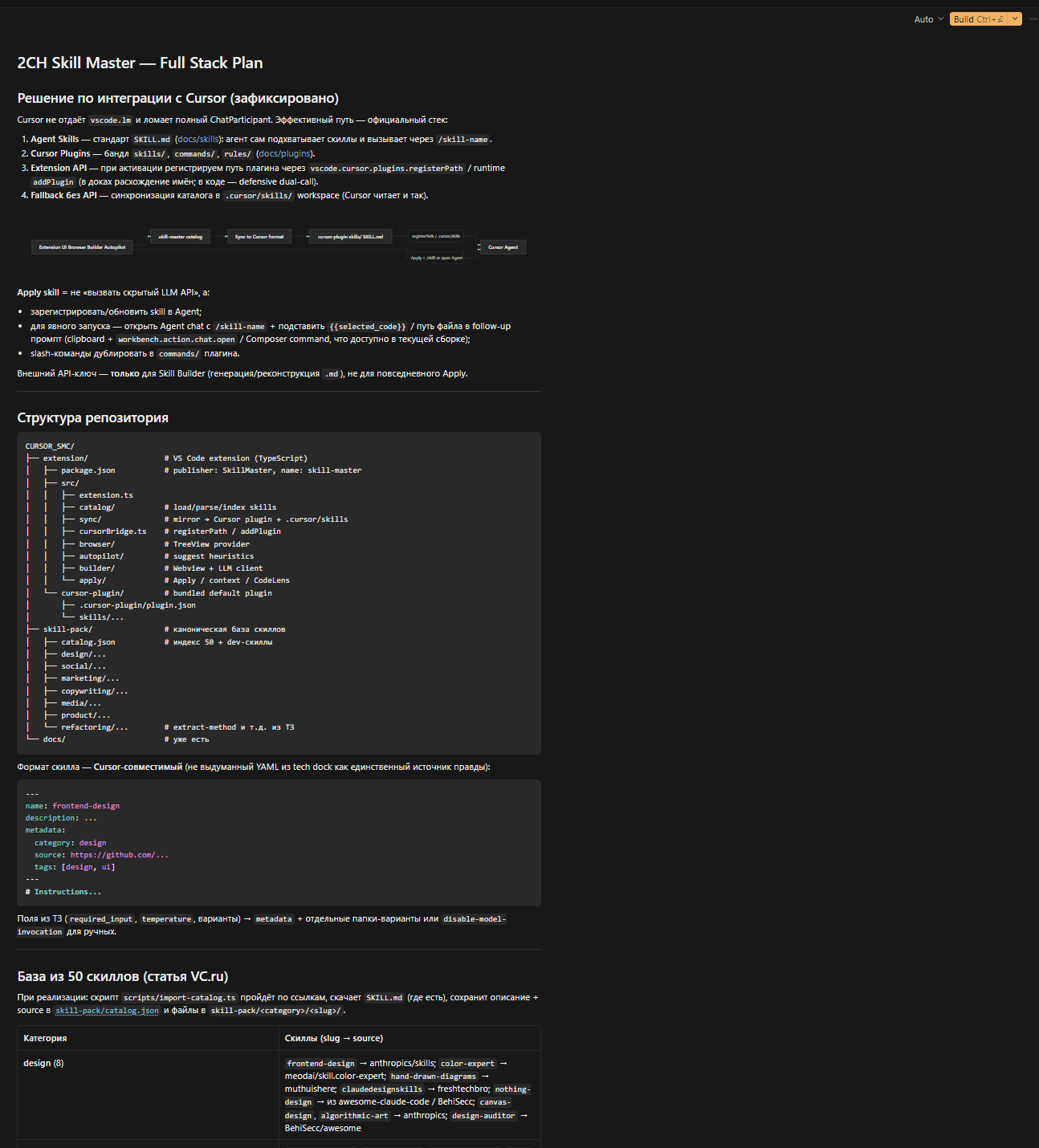Viewport: 1039px width, 1148px height.
Task: Click the '# TreeView provider' comment in tree
Action: (x=207, y=544)
